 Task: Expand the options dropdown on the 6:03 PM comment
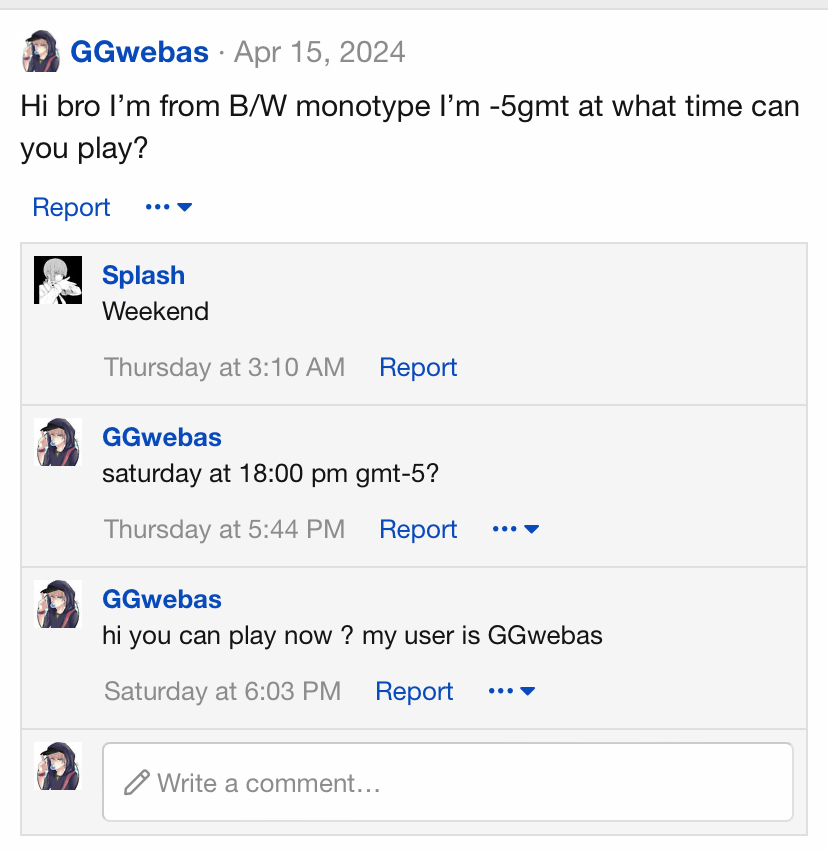(x=512, y=691)
